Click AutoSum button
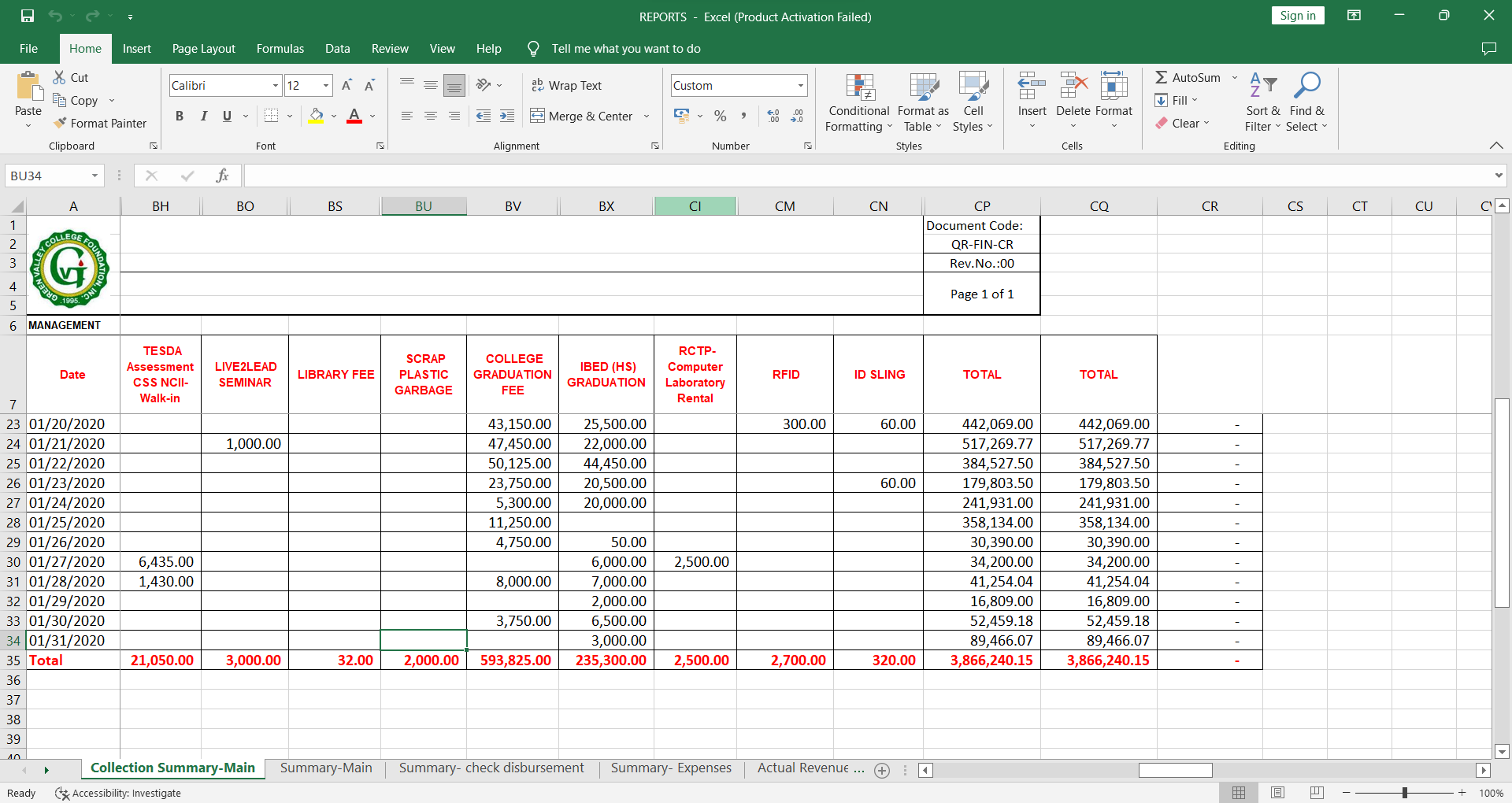Image resolution: width=1512 pixels, height=803 pixels. tap(1188, 77)
